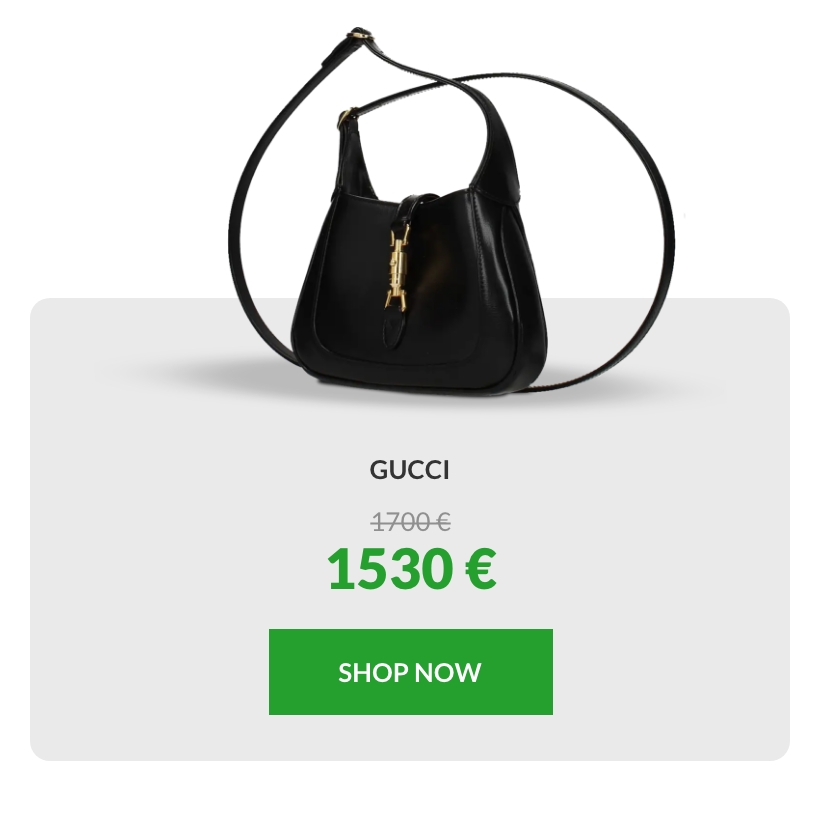Click the gold ring joining handle to bag
This screenshot has width=820, height=820.
(x=344, y=119)
